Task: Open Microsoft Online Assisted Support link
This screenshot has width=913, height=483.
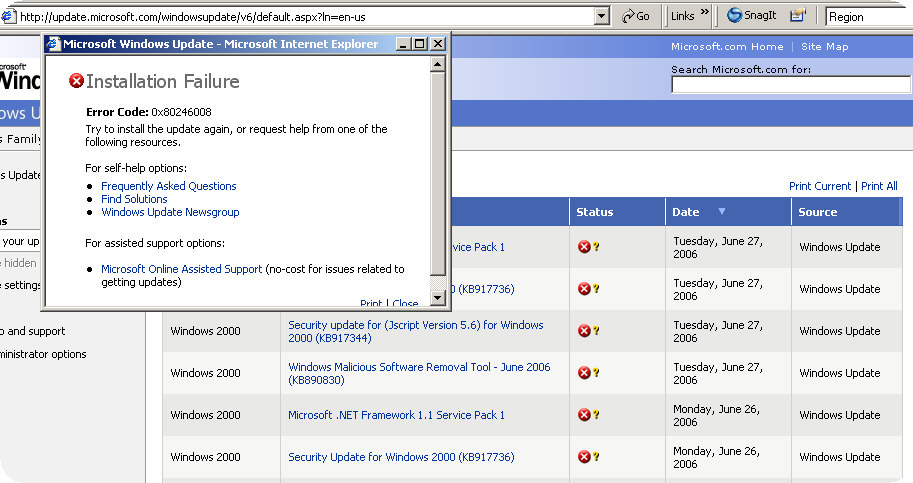Action: (x=182, y=269)
